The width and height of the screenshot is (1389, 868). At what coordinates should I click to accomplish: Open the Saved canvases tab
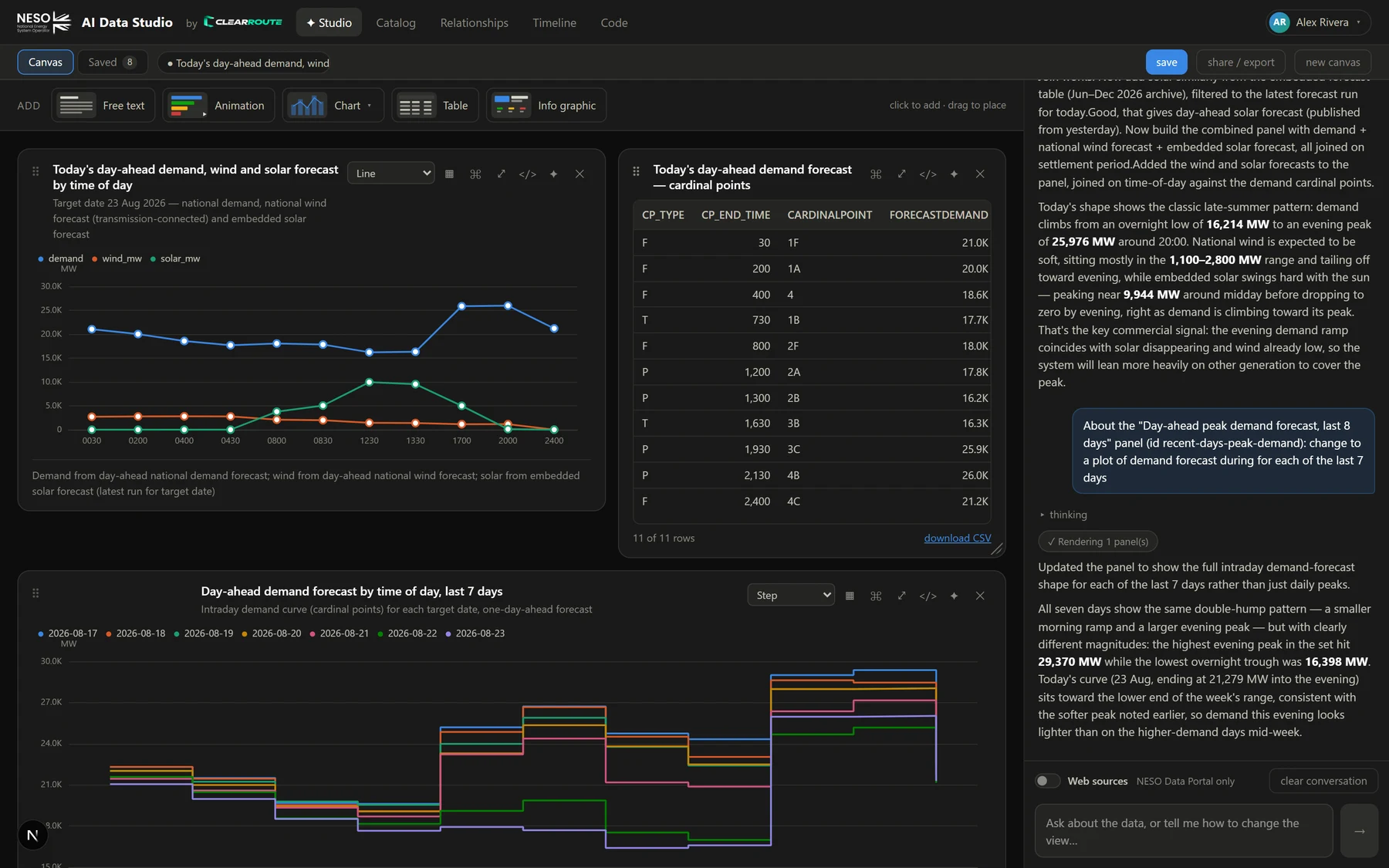112,62
